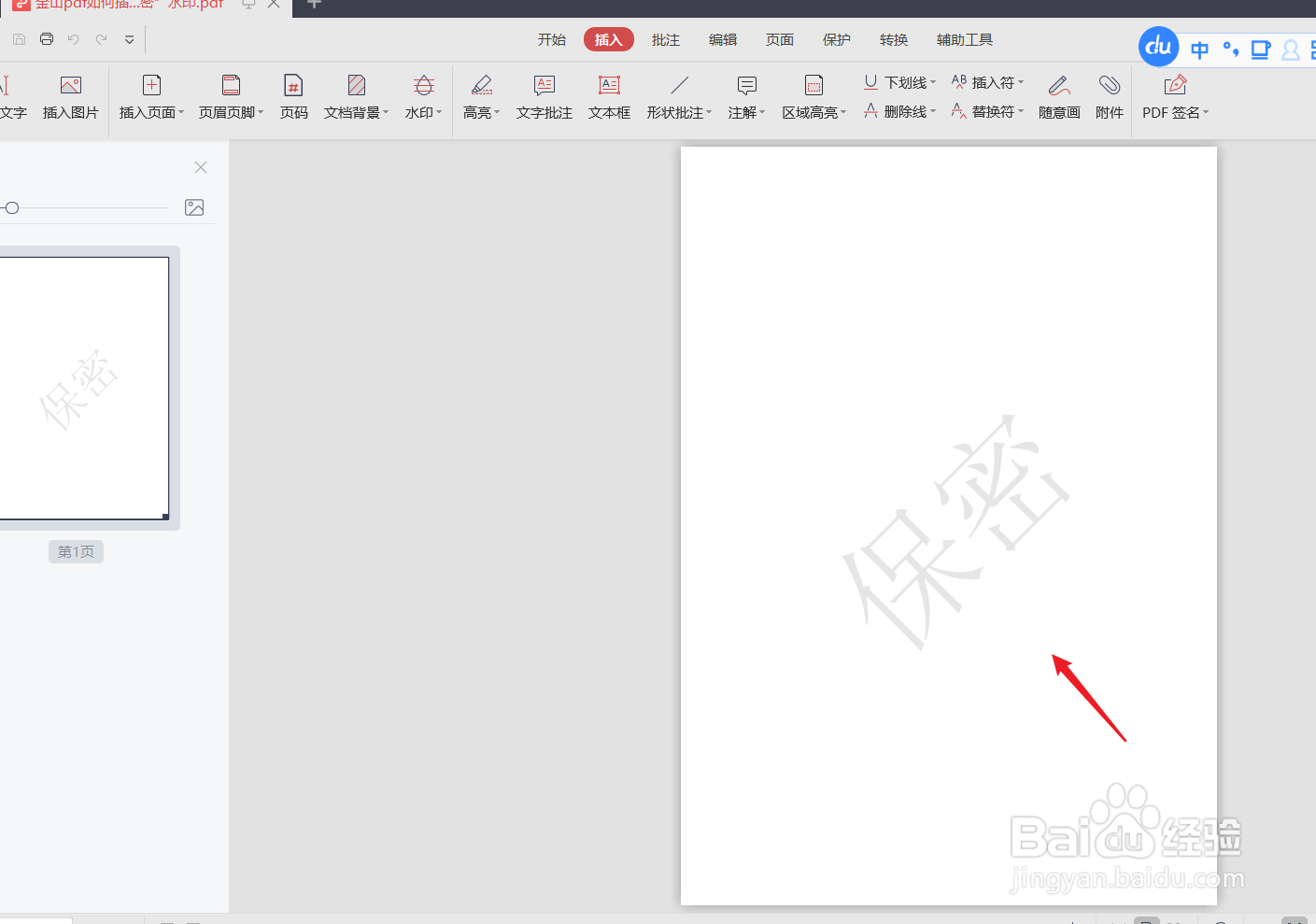Expand the quick access toolbar dropdown
The height and width of the screenshot is (924, 1316).
pyautogui.click(x=129, y=39)
